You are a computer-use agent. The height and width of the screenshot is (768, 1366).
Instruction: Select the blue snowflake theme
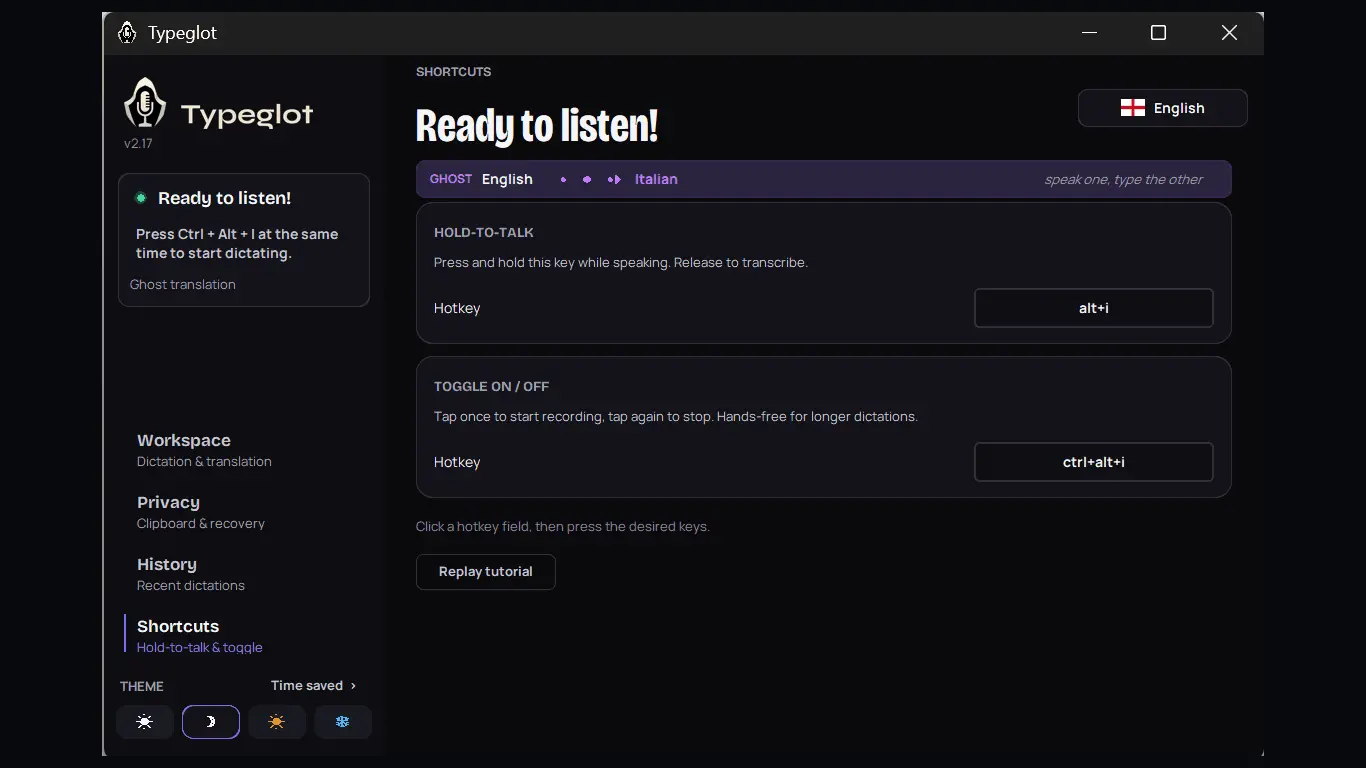343,722
